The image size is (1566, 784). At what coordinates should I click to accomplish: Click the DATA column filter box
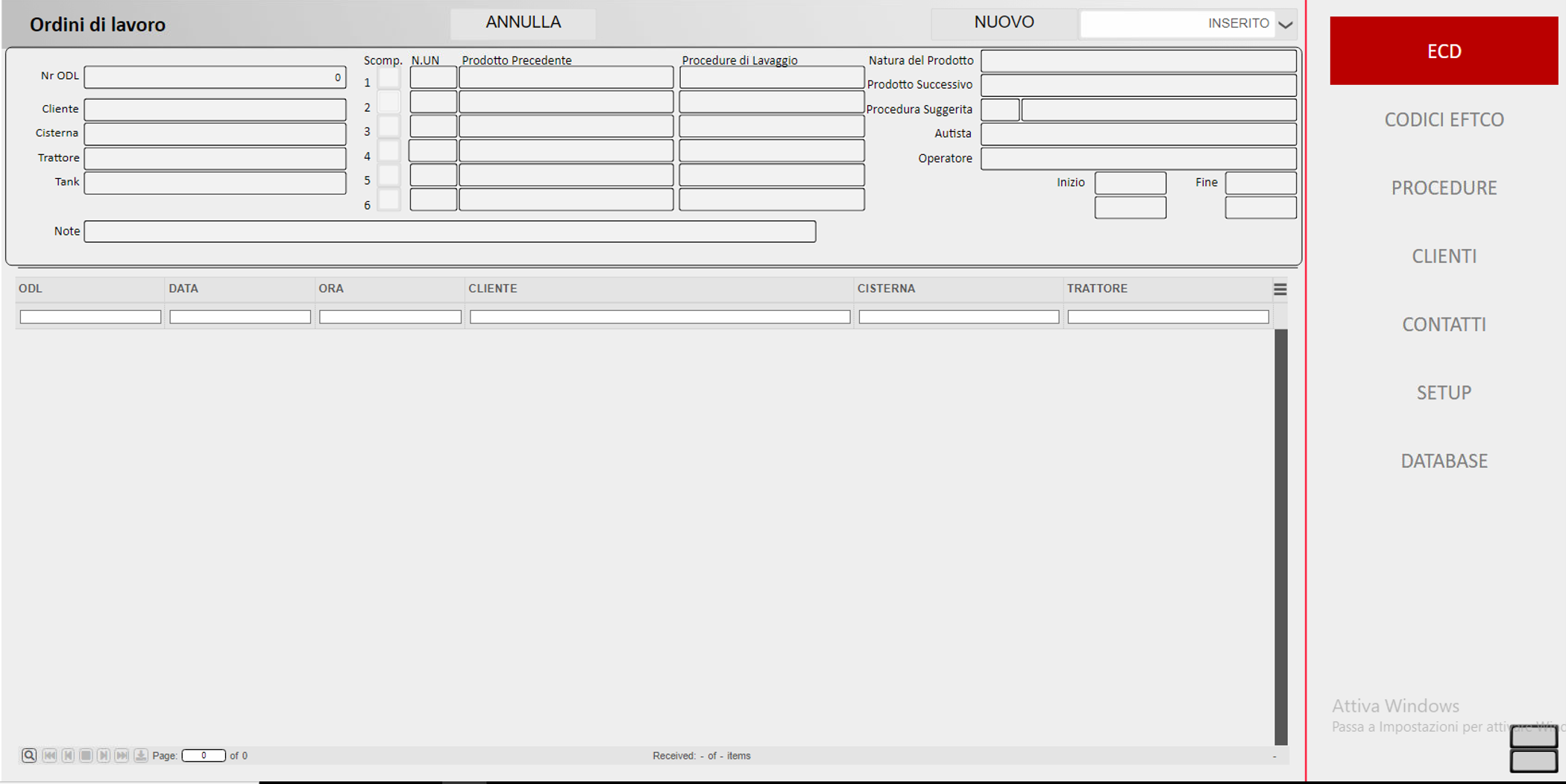tap(240, 317)
